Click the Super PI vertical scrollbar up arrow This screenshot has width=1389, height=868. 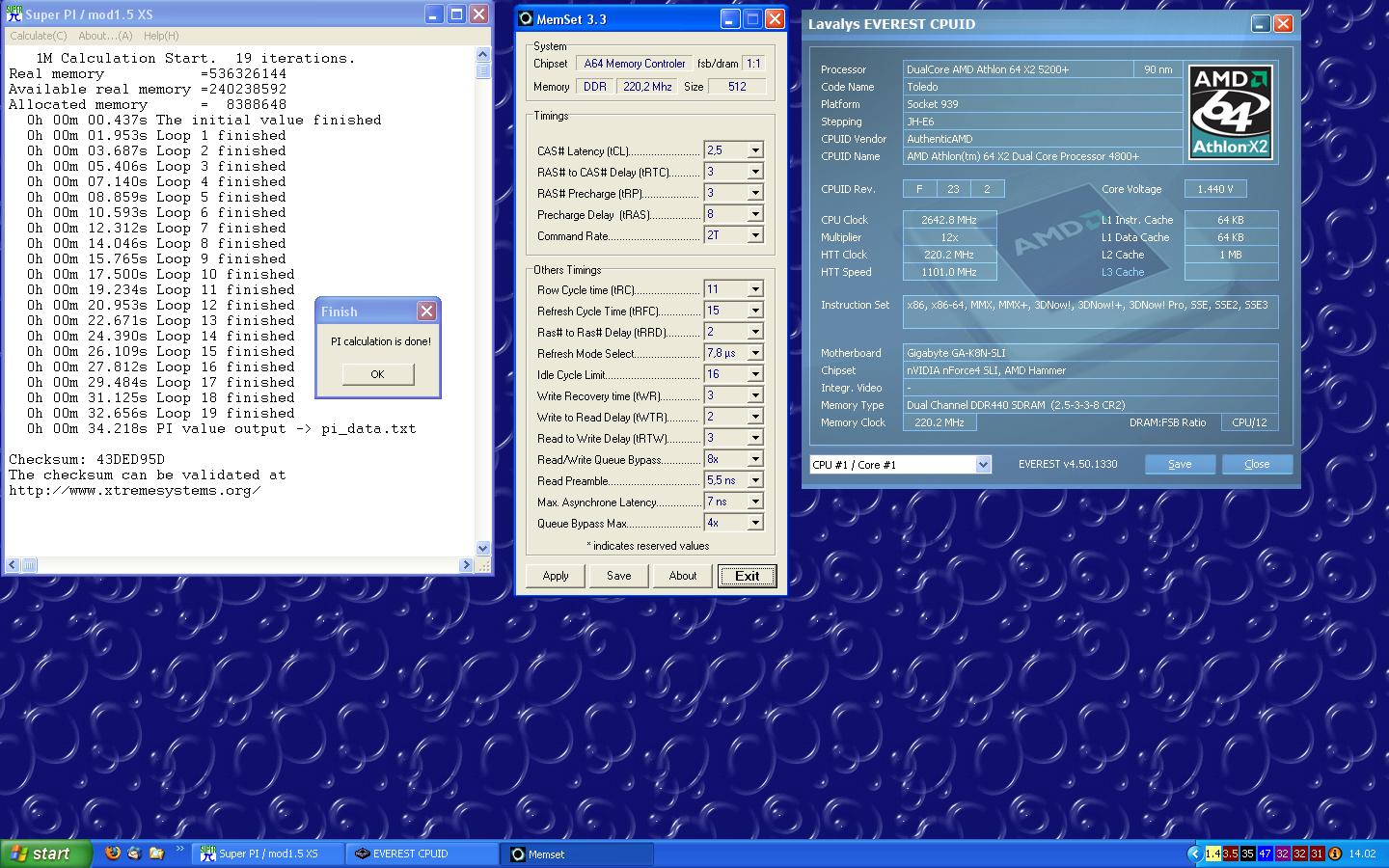(482, 55)
